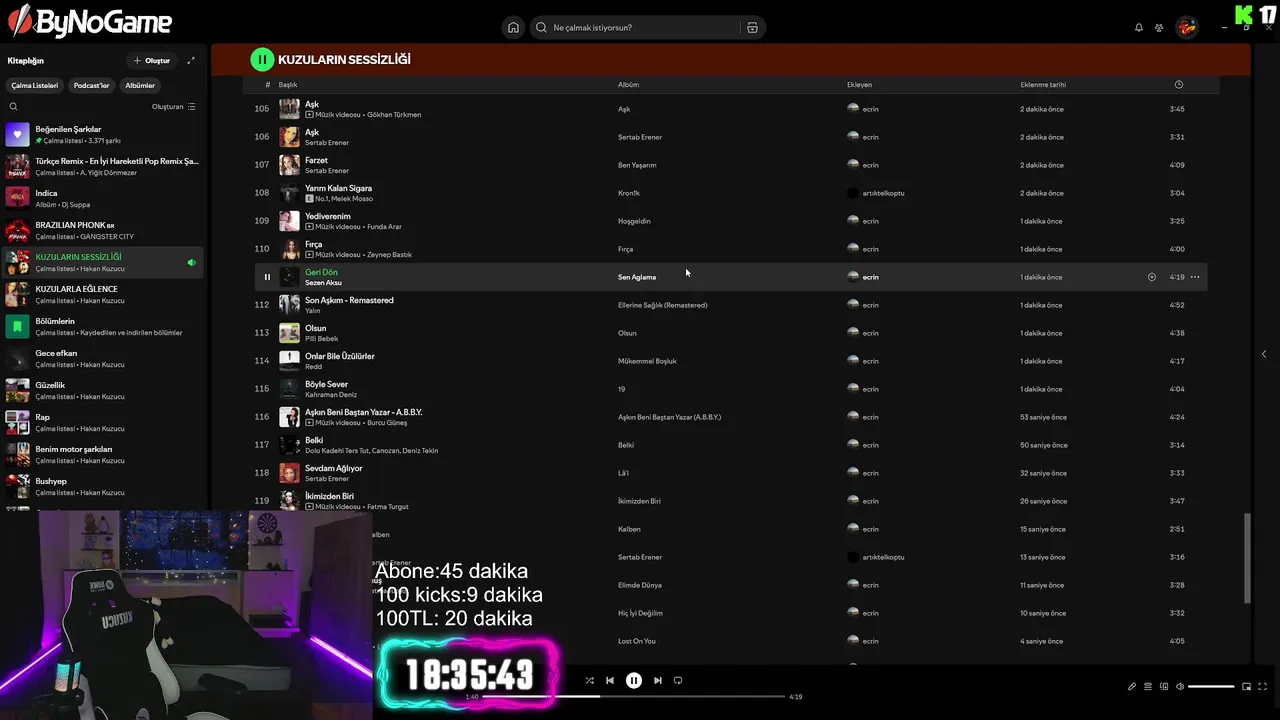Viewport: 1280px width, 720px height.
Task: Click the Olsun track cover art
Action: tap(289, 333)
